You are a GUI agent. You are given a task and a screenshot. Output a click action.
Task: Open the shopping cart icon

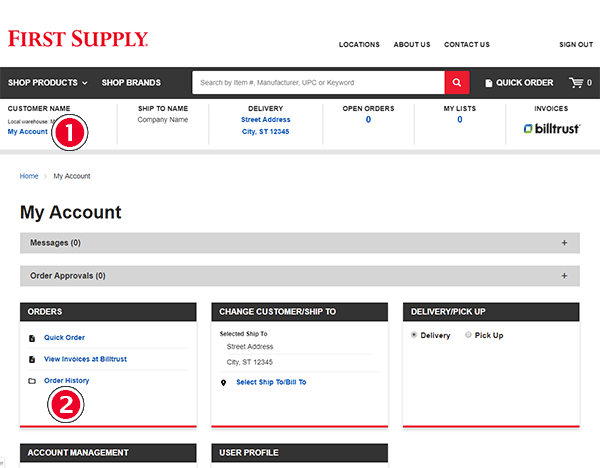(x=575, y=82)
